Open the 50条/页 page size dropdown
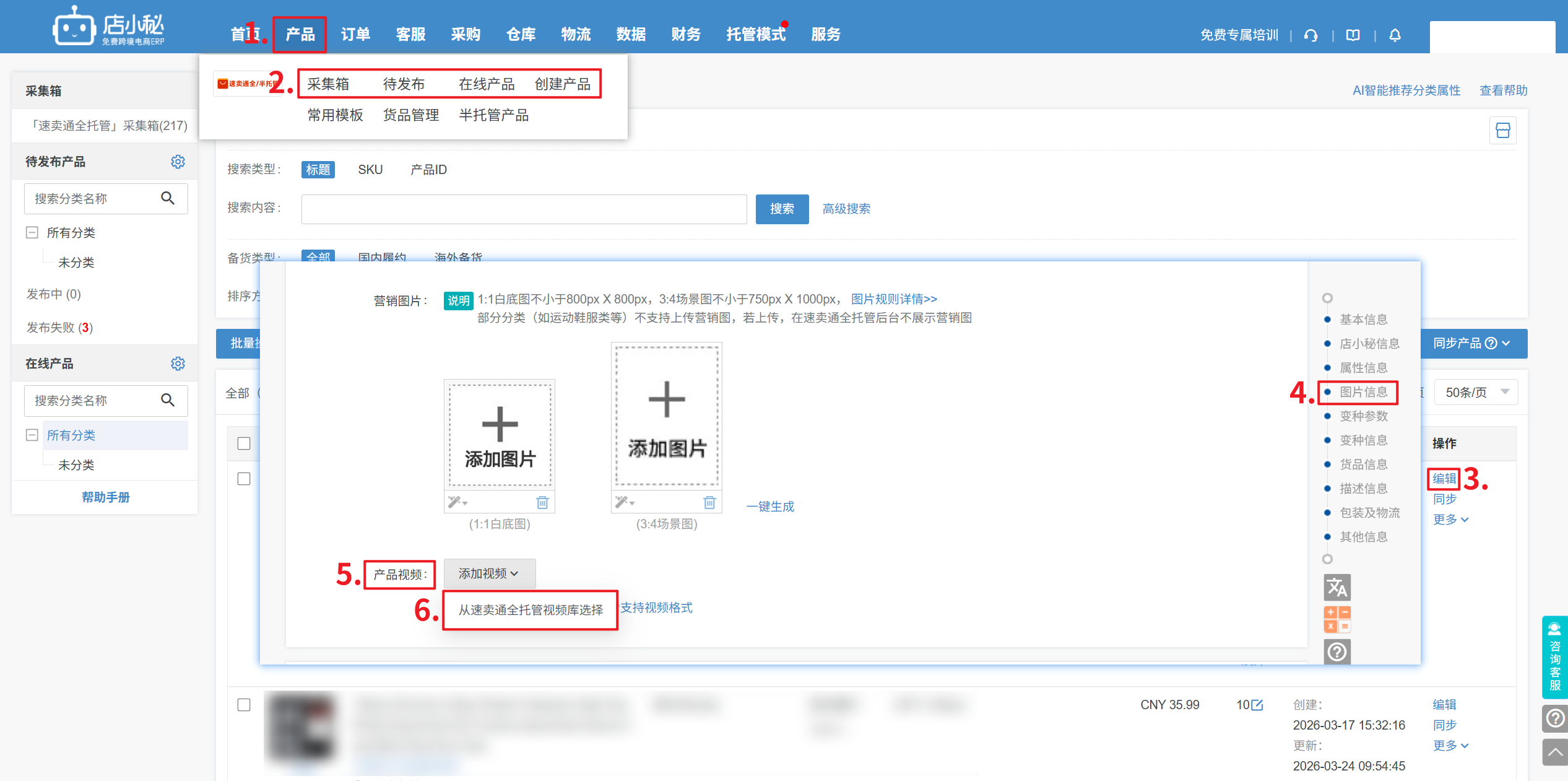The width and height of the screenshot is (1568, 781). (1476, 392)
